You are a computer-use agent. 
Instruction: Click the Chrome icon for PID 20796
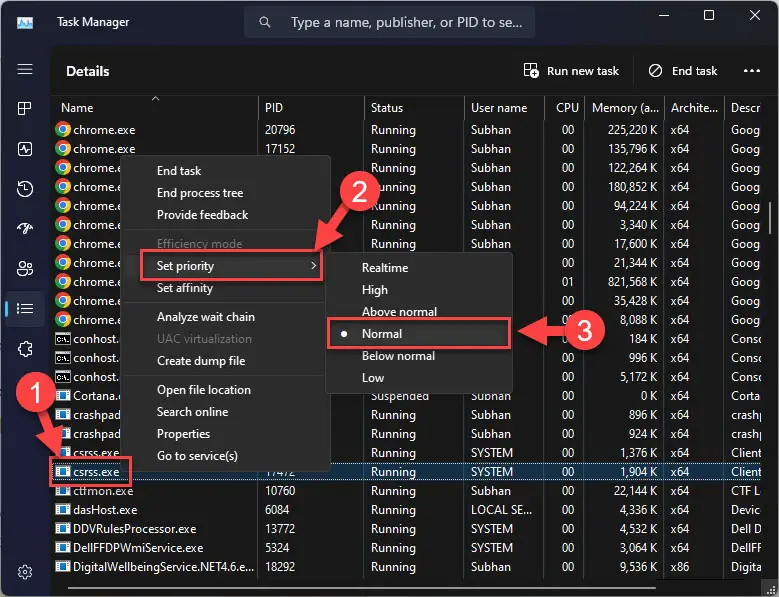pos(63,130)
